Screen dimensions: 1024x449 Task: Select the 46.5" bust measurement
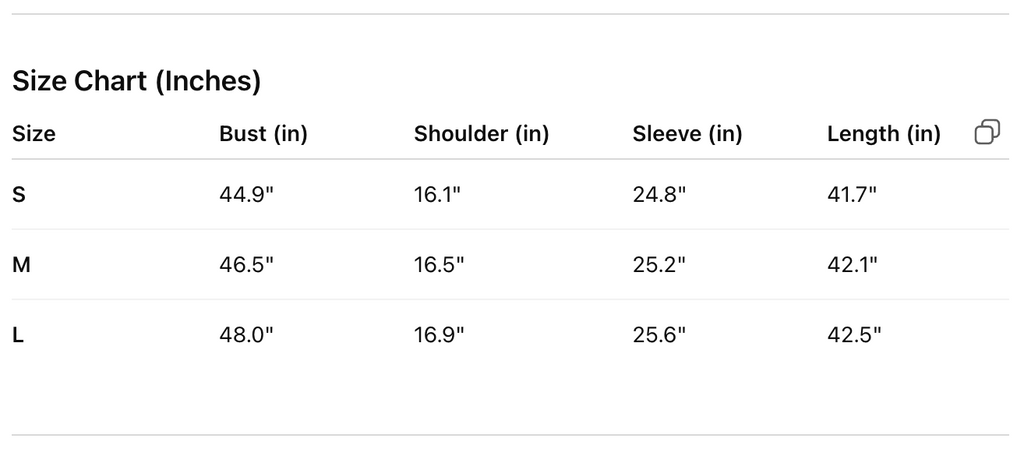(x=246, y=265)
